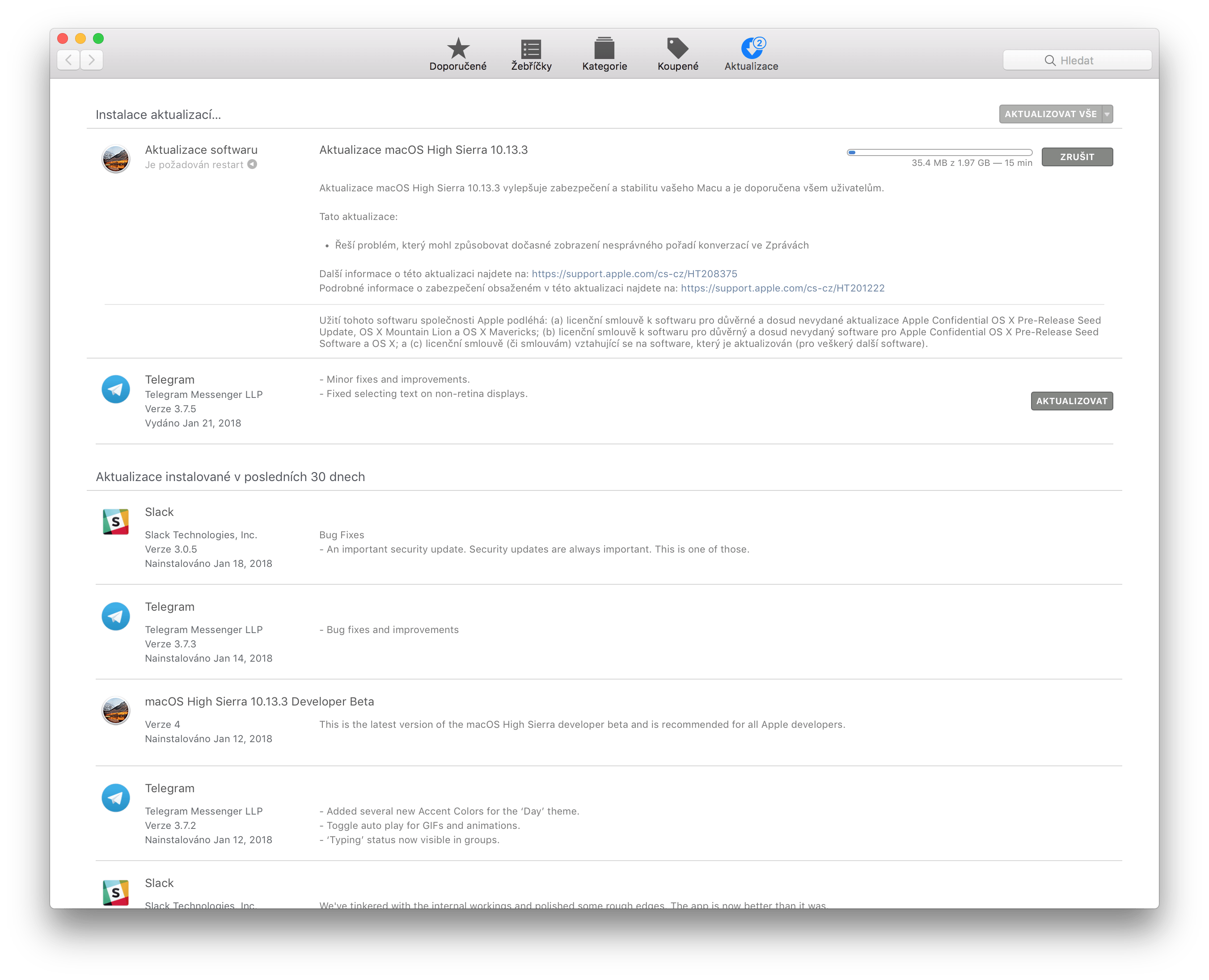Click 'Slack Technologies, Inc.' above Verze 3.0.5
This screenshot has height=980, width=1209.
[201, 535]
